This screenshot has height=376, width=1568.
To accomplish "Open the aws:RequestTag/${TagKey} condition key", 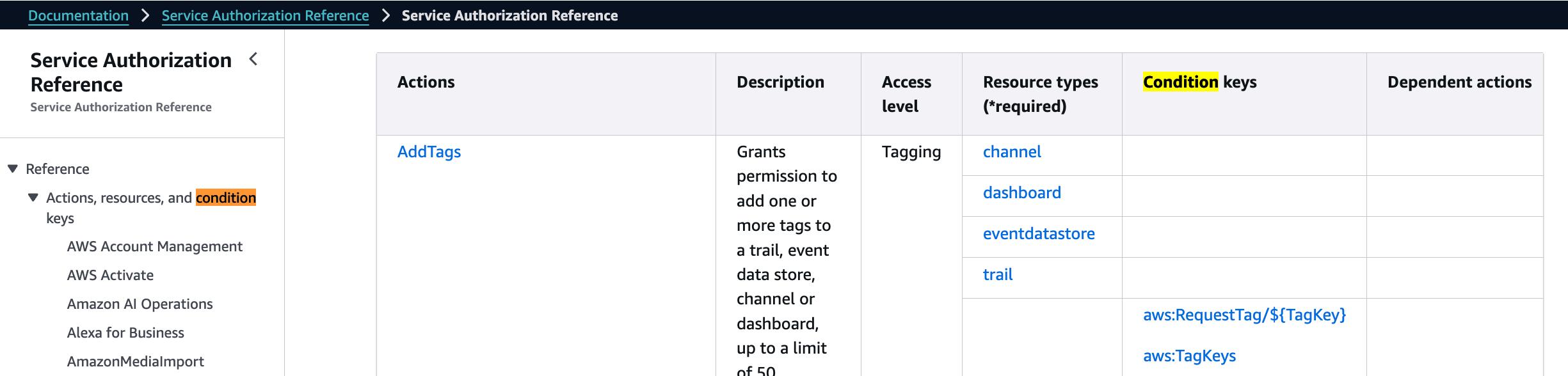I will 1244,315.
